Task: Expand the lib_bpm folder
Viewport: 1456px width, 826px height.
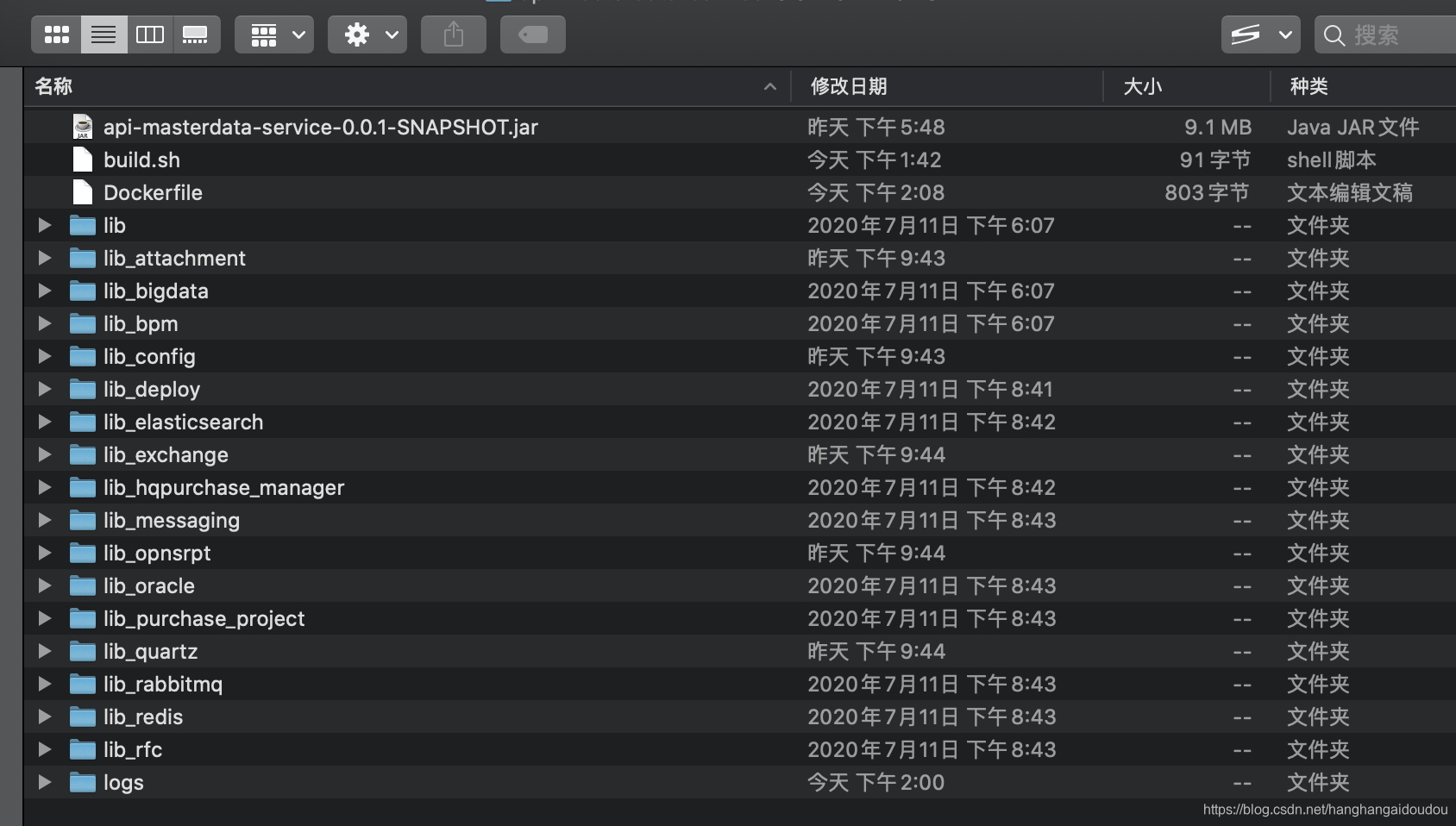Action: (45, 323)
